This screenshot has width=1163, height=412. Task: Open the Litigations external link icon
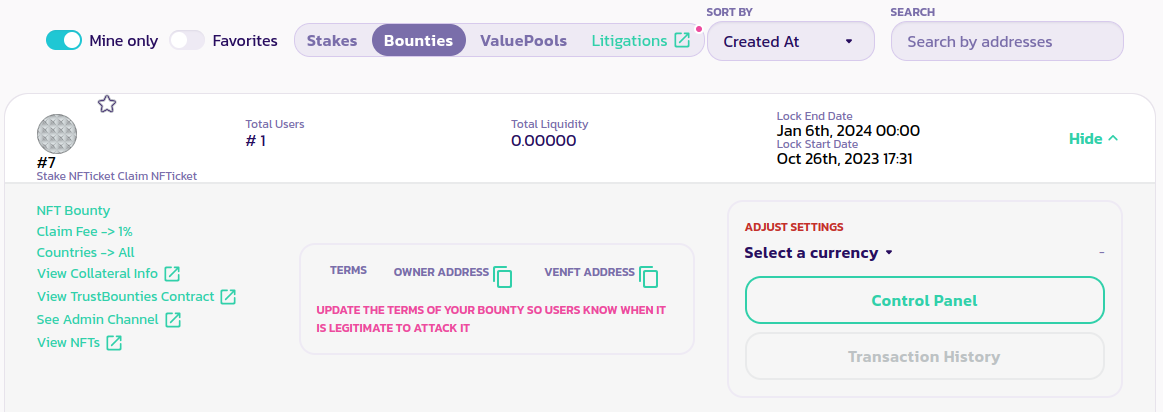click(x=682, y=41)
